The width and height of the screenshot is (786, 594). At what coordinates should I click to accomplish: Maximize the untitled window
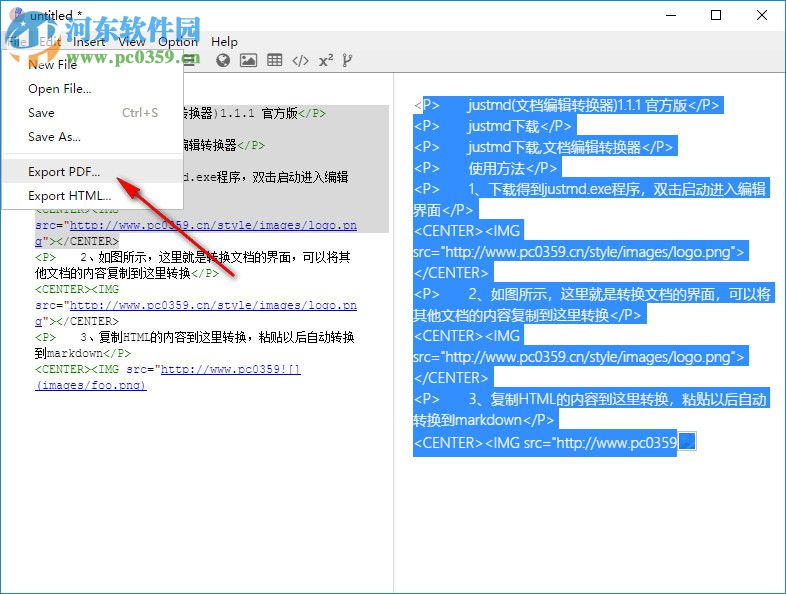pos(716,15)
